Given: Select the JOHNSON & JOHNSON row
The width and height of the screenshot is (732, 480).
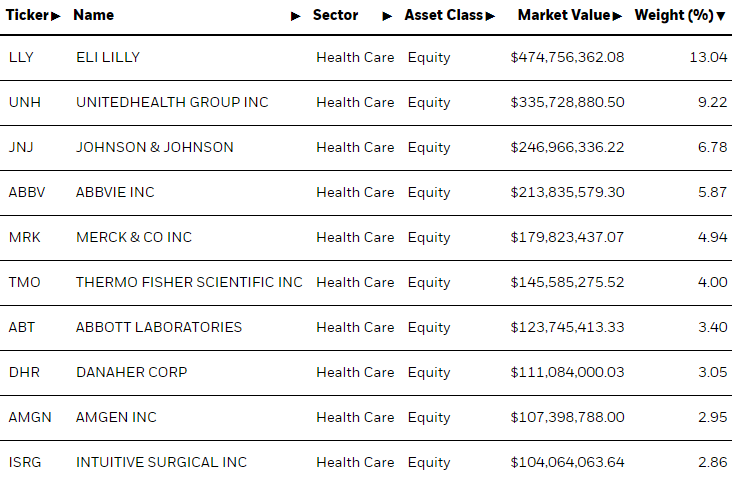Looking at the screenshot, I should (366, 148).
